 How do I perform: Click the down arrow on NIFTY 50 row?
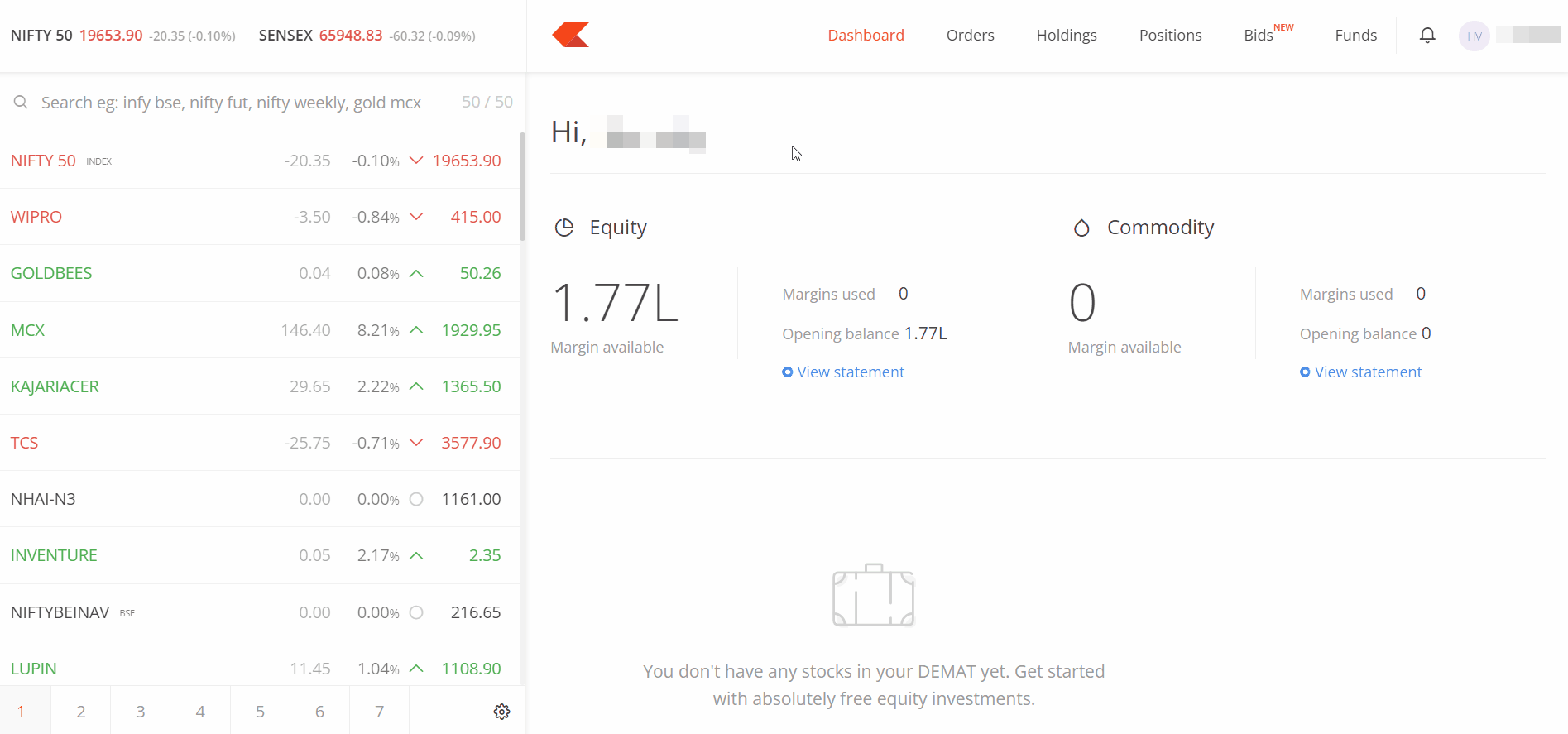coord(416,160)
